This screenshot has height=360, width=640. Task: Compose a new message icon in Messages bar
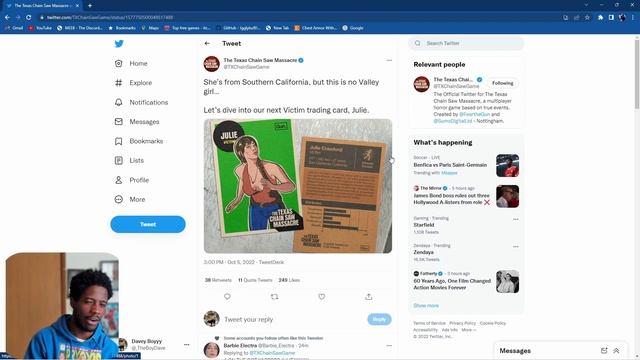(604, 351)
